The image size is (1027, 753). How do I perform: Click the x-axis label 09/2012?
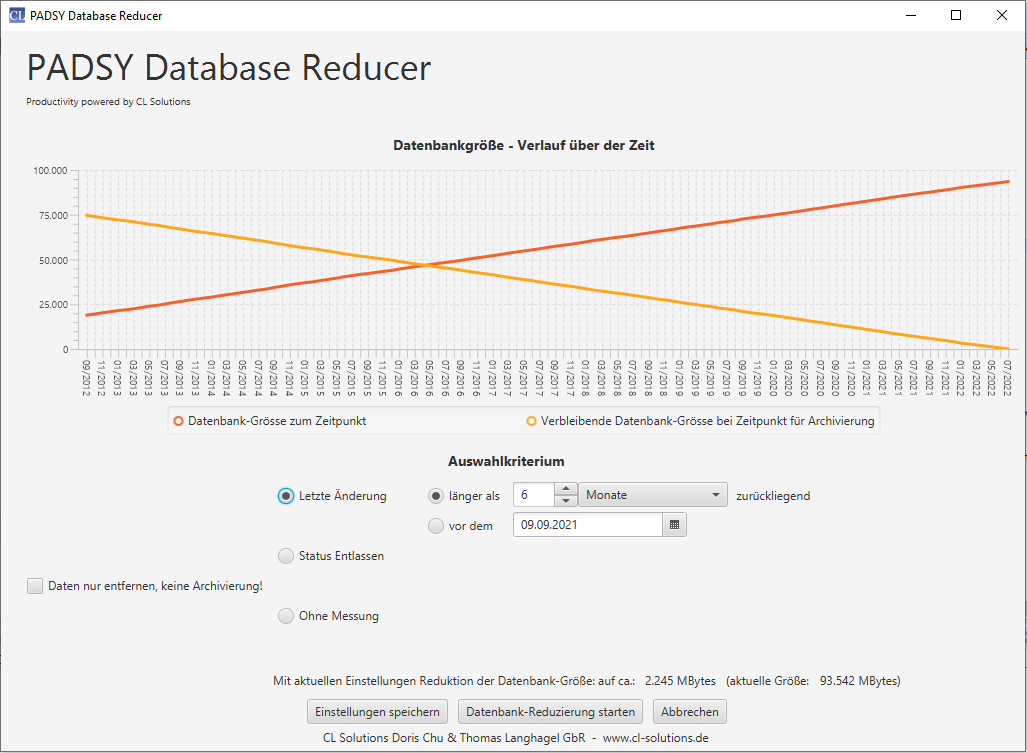point(86,378)
